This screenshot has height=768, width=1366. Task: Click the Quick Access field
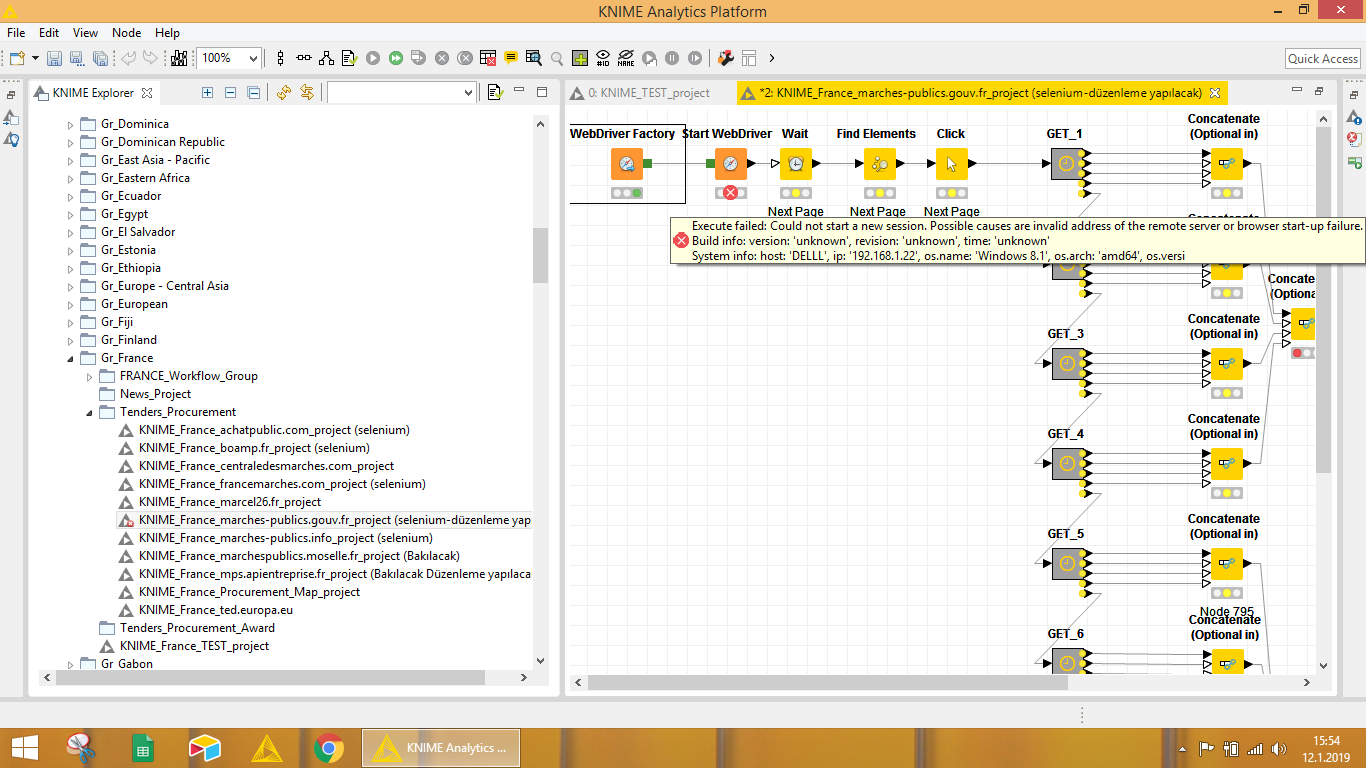[x=1322, y=59]
